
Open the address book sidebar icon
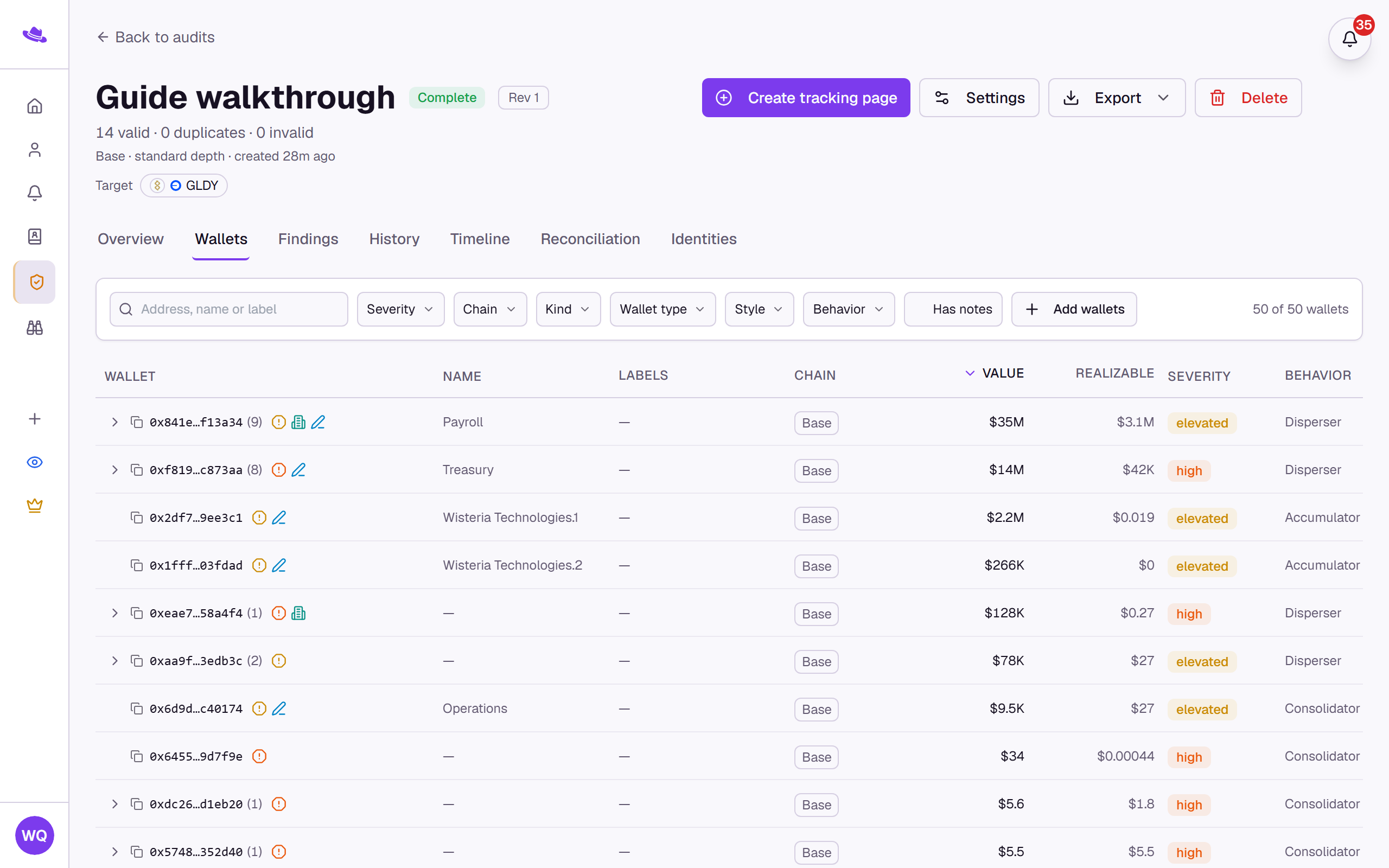point(34,237)
